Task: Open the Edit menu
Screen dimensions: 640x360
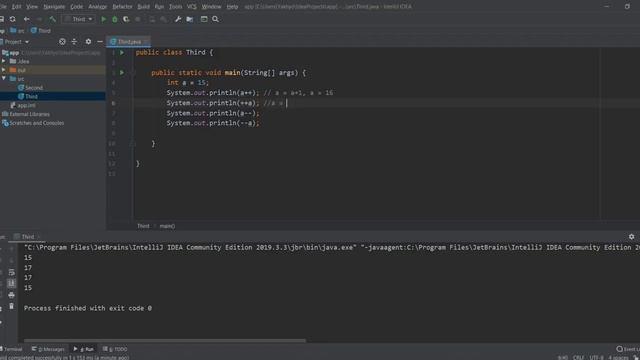Action: 16,7
